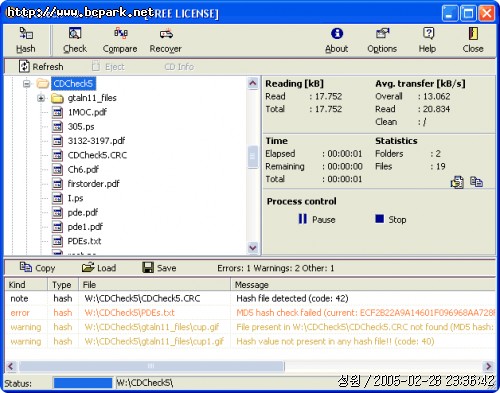The width and height of the screenshot is (500, 393).
Task: Open Options settings
Action: [382, 40]
